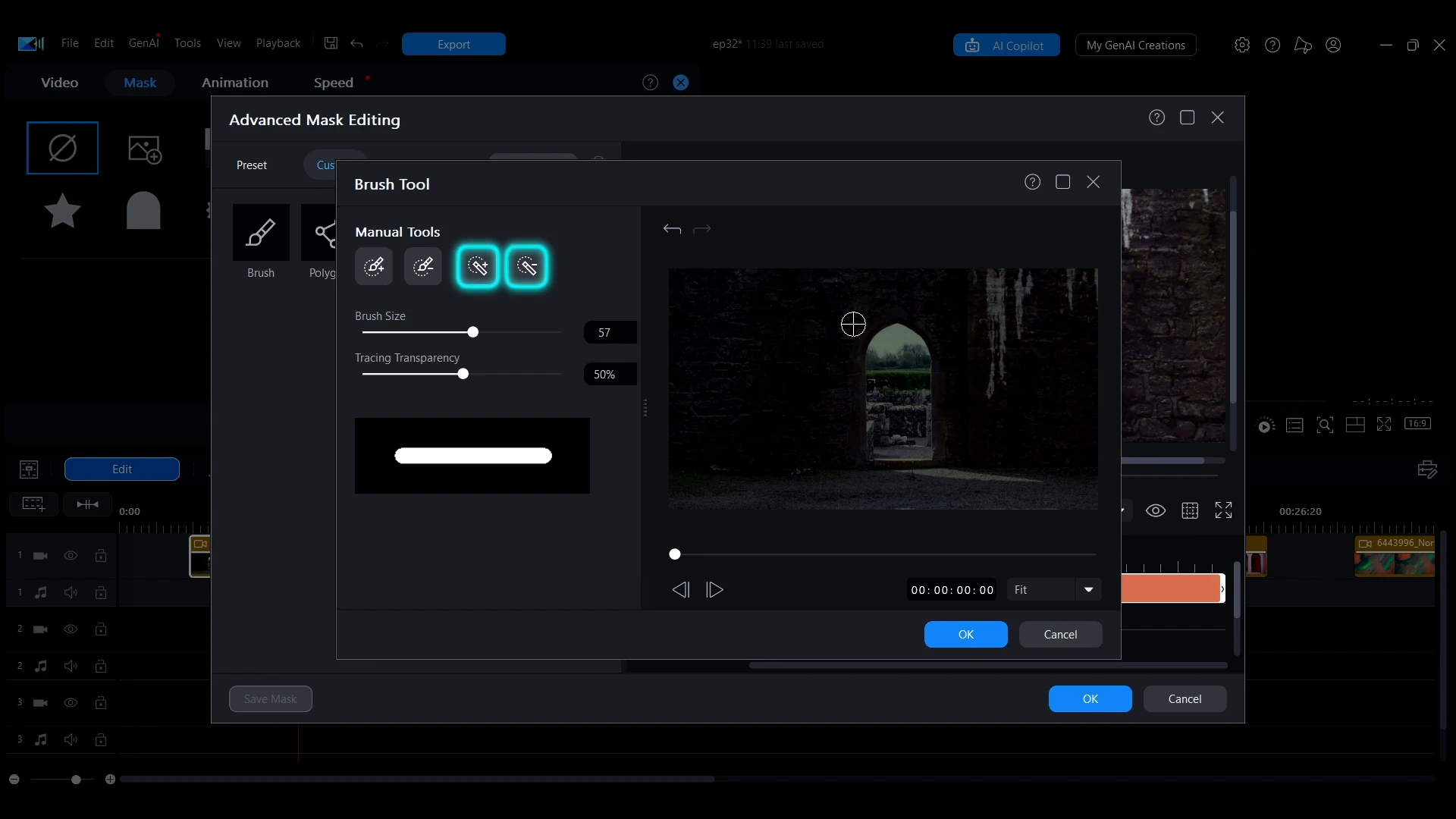Image resolution: width=1456 pixels, height=819 pixels.
Task: Open GenAI menu
Action: tap(143, 43)
